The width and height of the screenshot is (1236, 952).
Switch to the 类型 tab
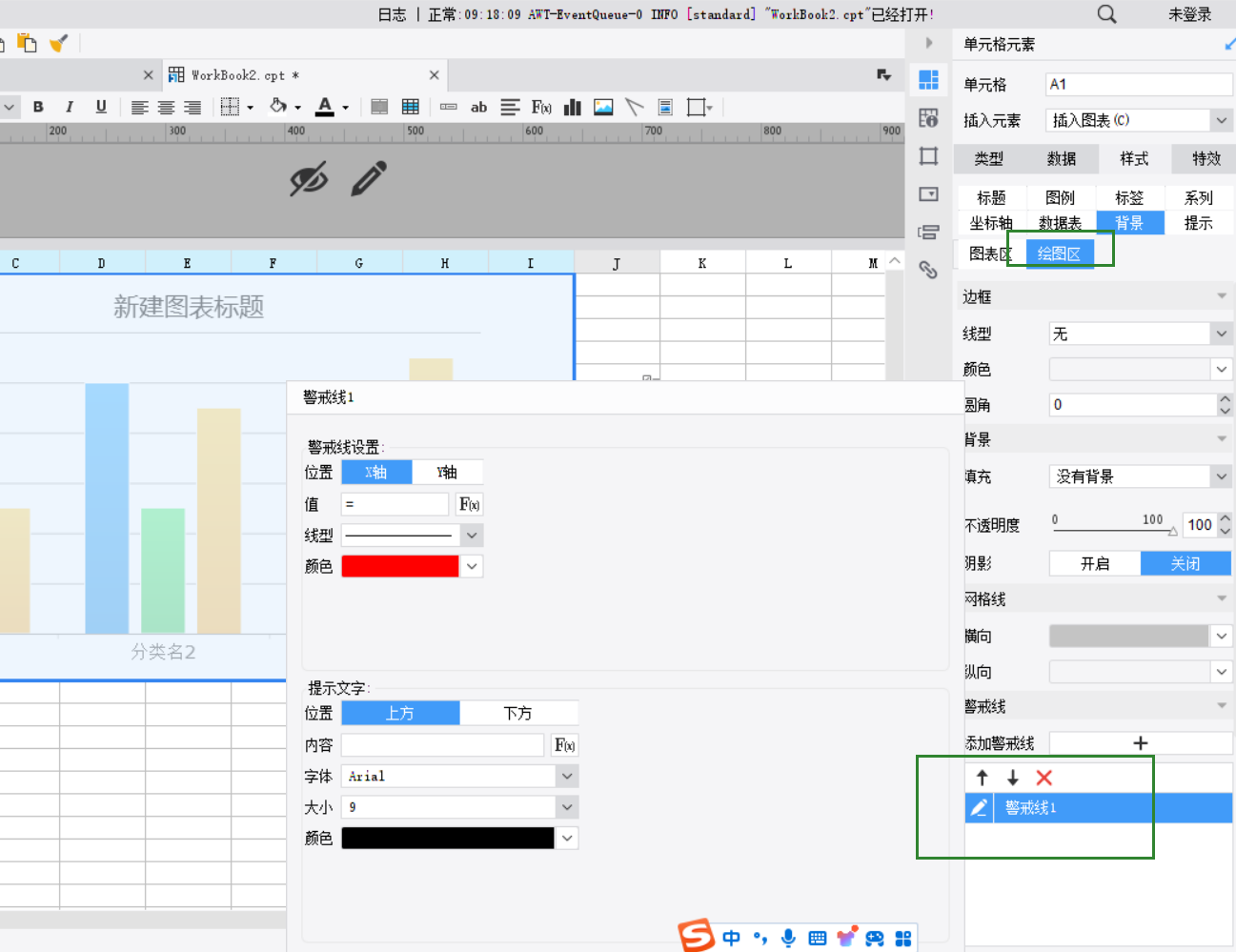pos(989,158)
